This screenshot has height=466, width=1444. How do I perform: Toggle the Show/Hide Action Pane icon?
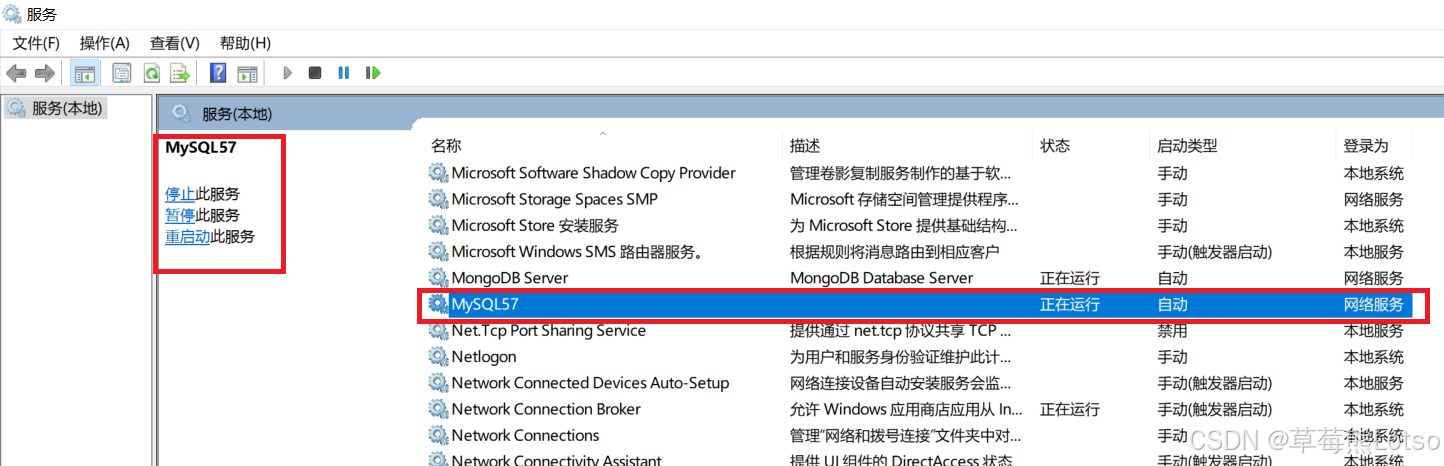click(247, 73)
